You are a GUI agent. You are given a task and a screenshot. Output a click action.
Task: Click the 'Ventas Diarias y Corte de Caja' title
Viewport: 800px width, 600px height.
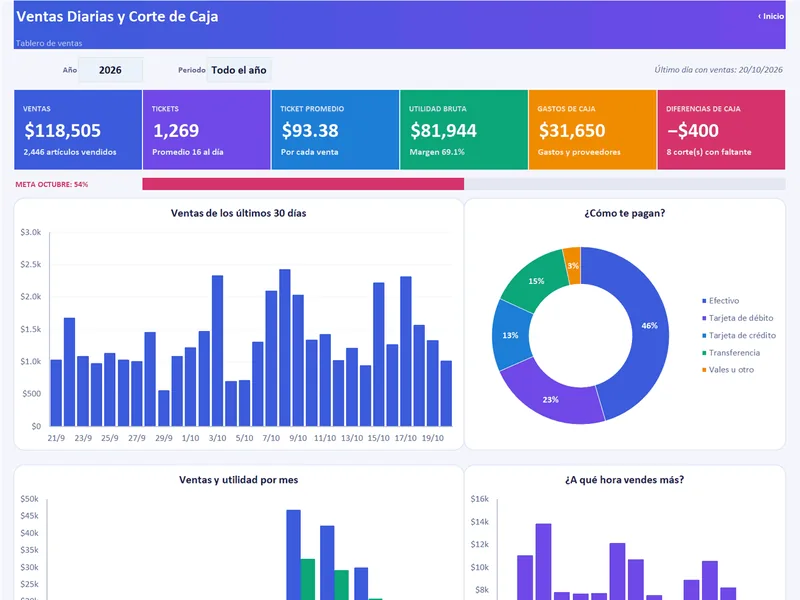117,16
